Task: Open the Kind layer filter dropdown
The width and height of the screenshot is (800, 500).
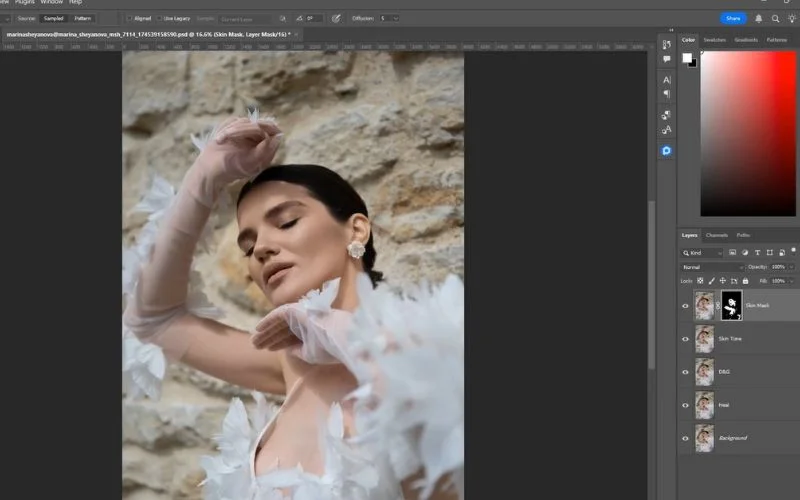Action: click(x=702, y=253)
